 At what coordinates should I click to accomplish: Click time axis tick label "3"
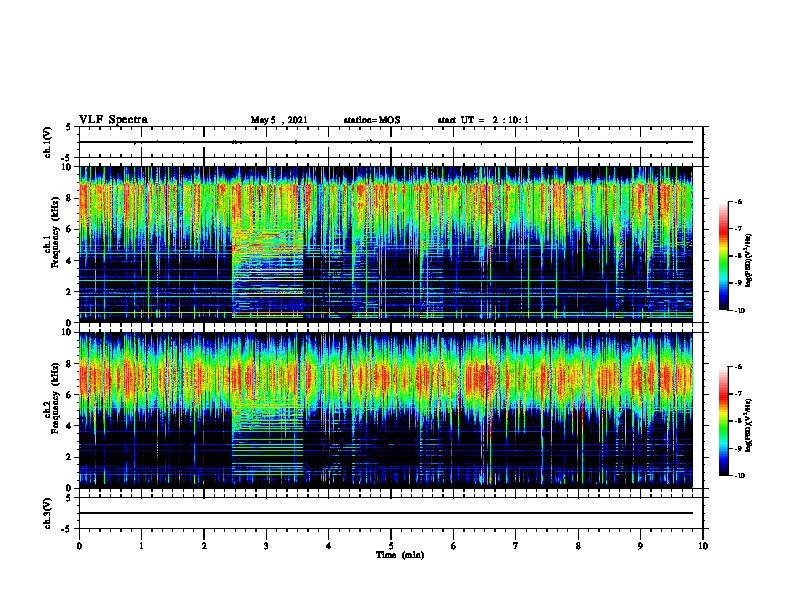pos(266,546)
